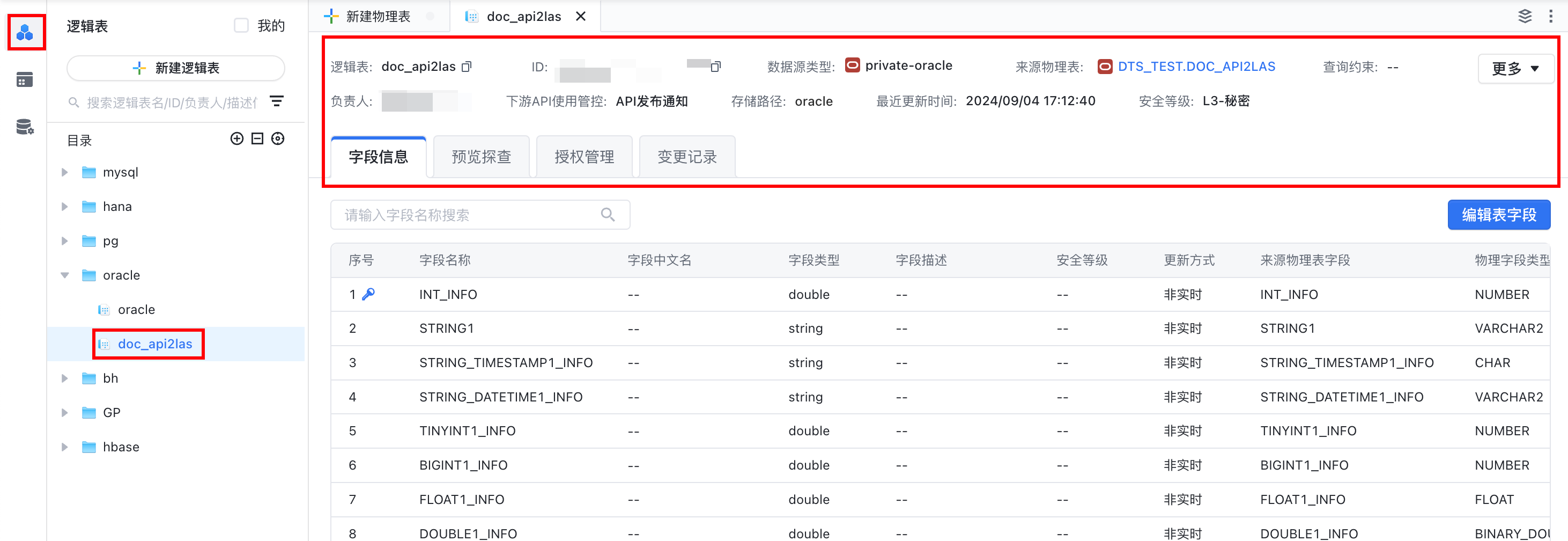Click the bh folder icon
This screenshot has height=541, width=1568.
click(x=89, y=378)
